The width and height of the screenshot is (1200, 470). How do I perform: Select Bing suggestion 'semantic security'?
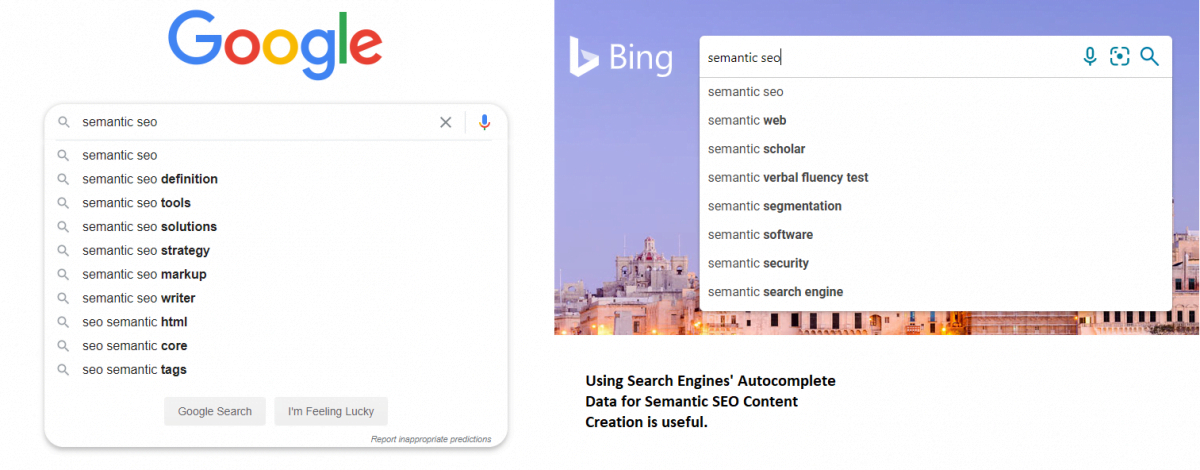tap(758, 263)
